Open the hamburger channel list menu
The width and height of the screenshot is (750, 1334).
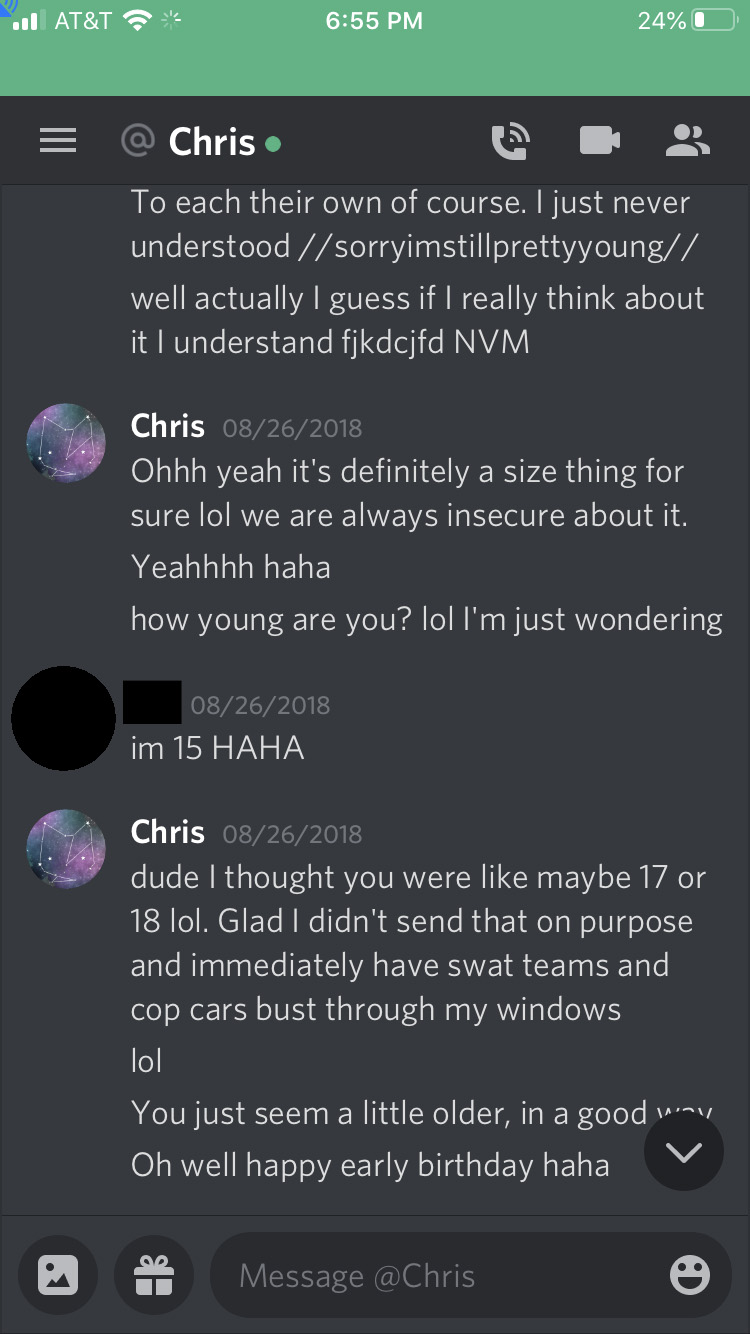(x=58, y=142)
